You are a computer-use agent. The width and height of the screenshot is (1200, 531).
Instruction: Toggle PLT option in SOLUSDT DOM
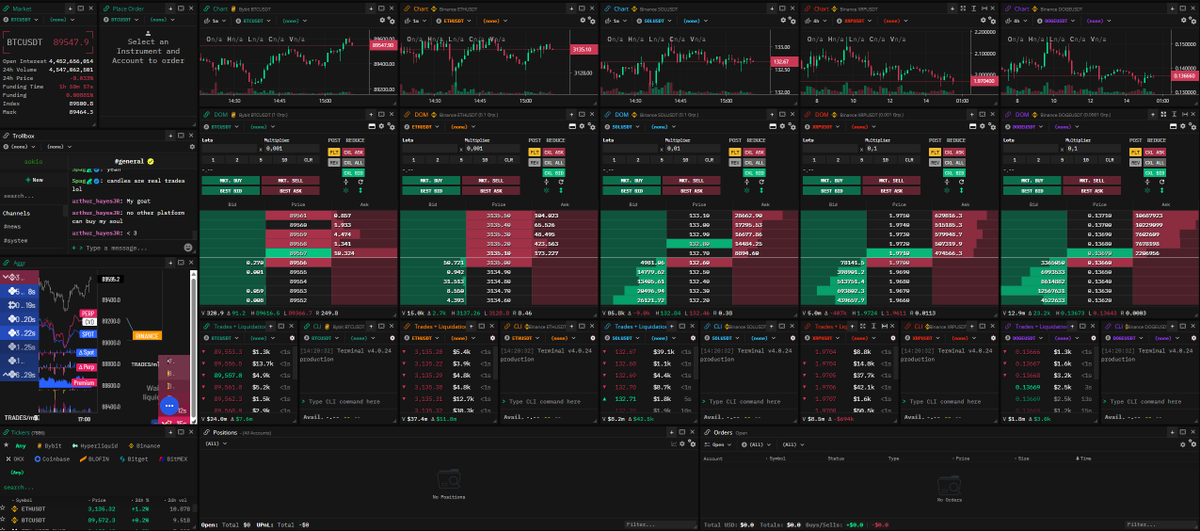point(735,152)
